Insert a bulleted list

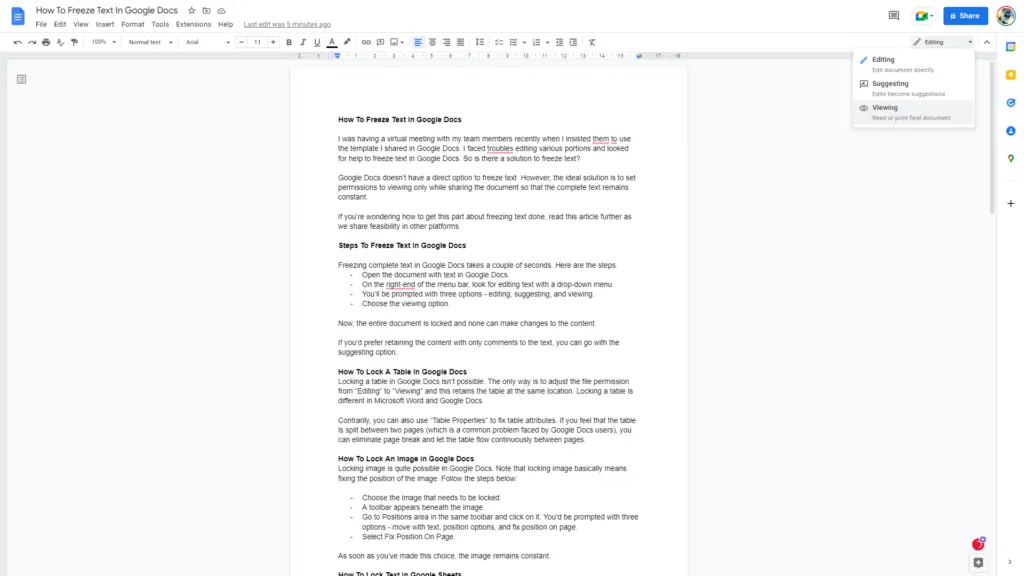click(513, 42)
